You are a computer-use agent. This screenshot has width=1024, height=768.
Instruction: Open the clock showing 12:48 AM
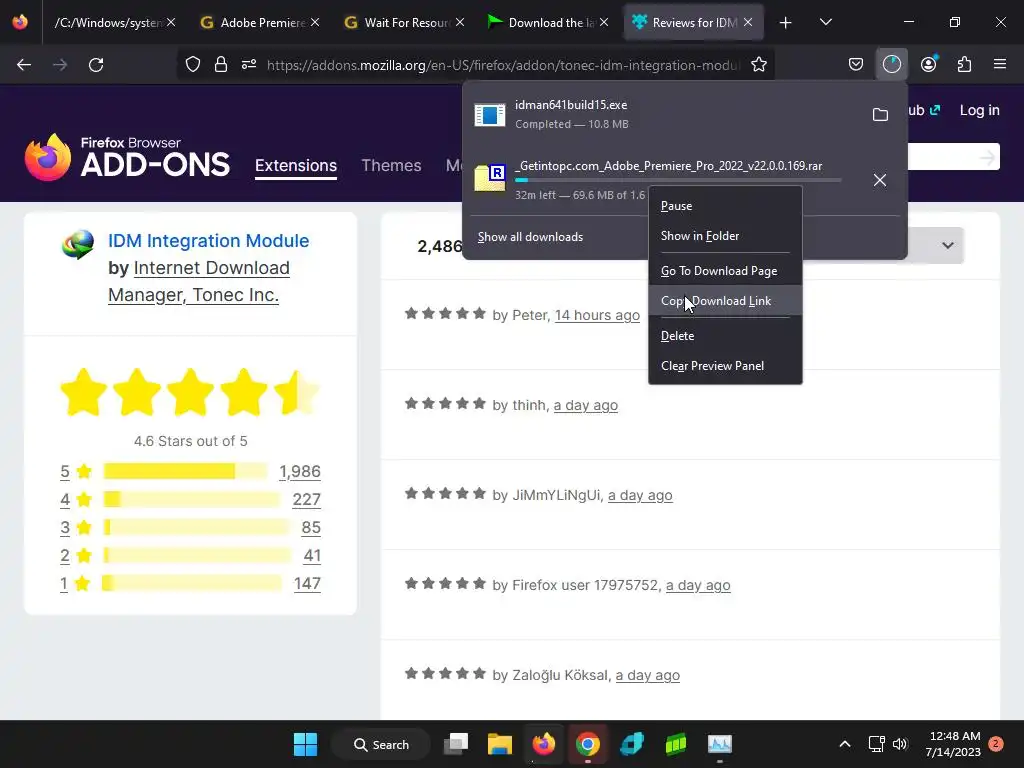[953, 744]
